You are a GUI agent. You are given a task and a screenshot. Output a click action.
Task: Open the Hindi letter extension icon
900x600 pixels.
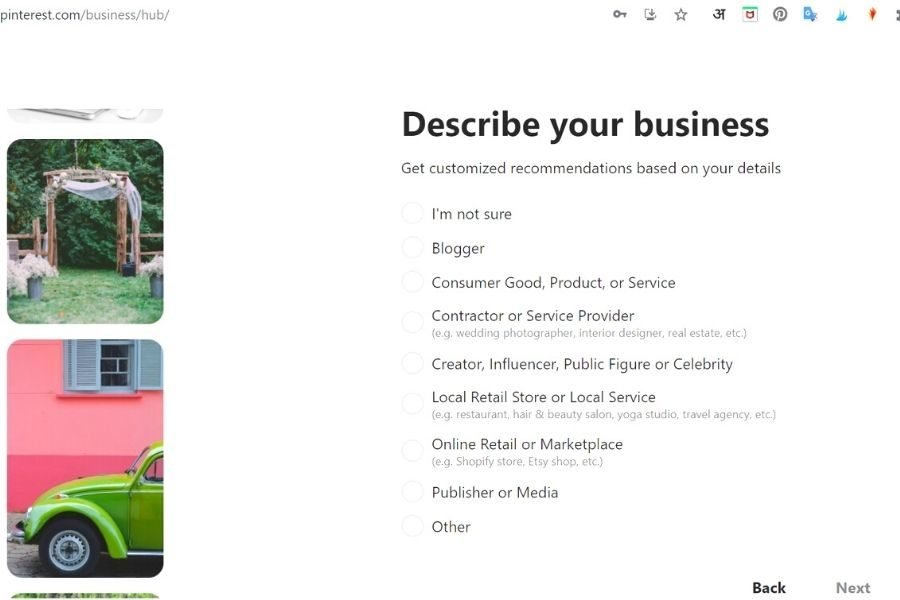tap(718, 15)
